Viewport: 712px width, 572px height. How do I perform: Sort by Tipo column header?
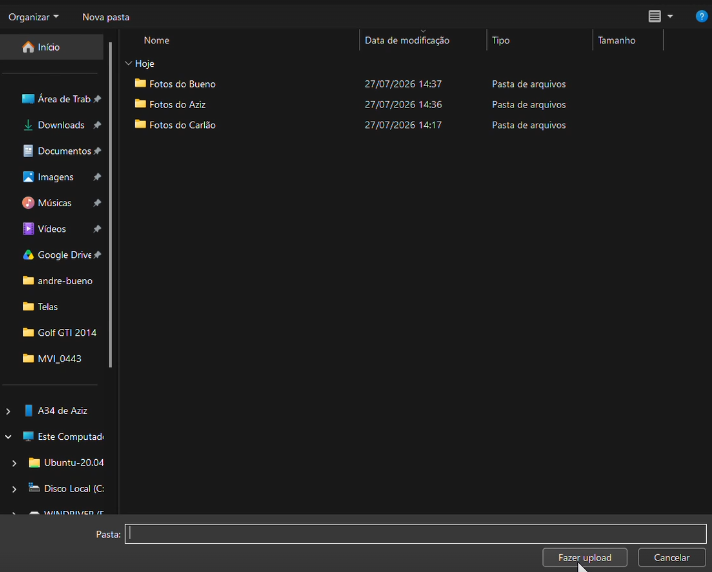pyautogui.click(x=500, y=40)
